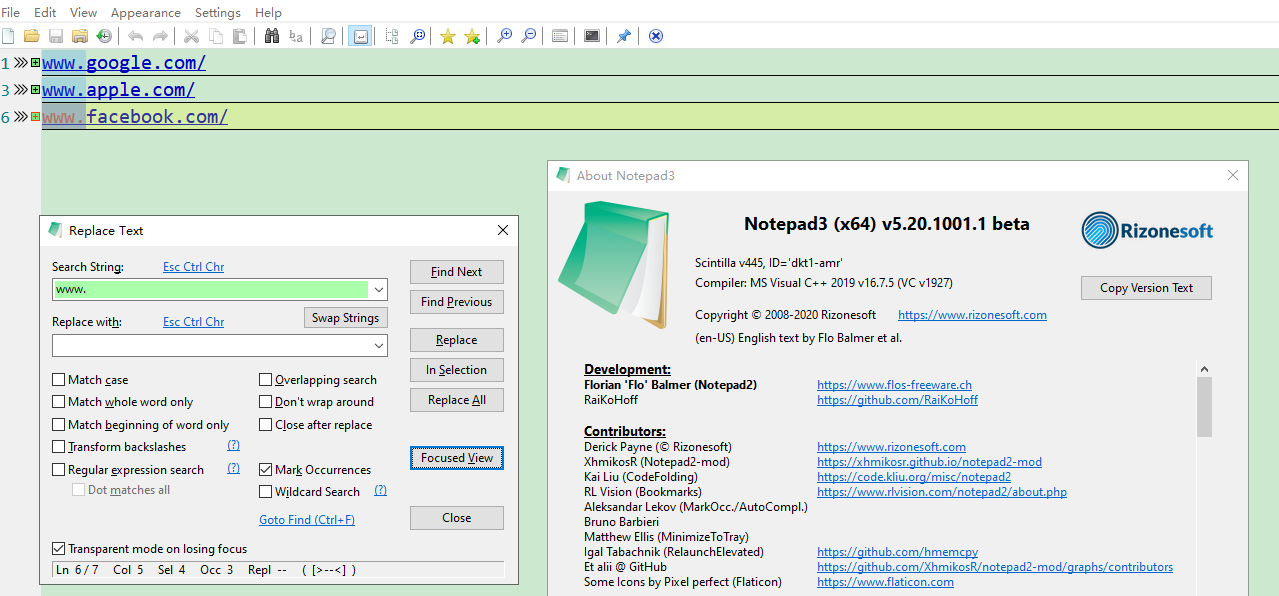Click the Save As toolbar icon
1279x596 pixels.
pos(80,36)
